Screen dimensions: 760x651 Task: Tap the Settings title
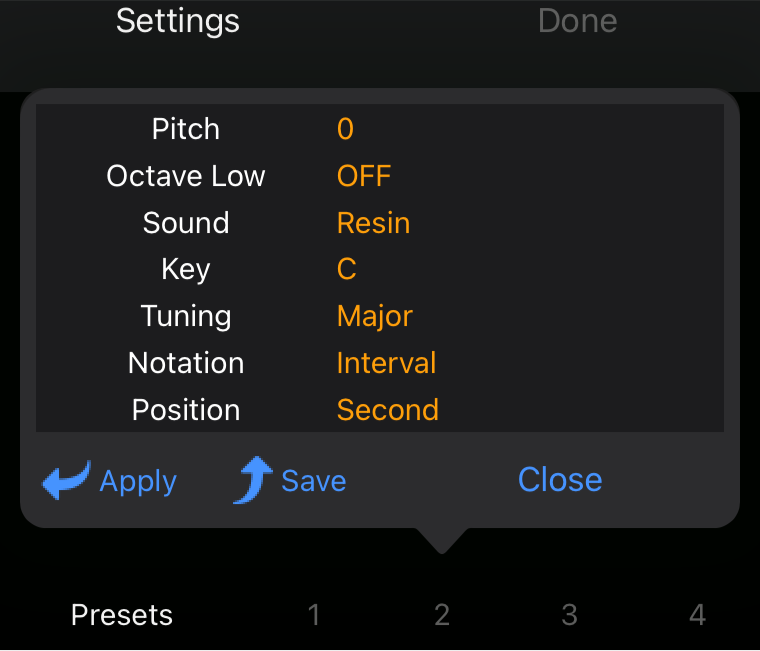[178, 21]
